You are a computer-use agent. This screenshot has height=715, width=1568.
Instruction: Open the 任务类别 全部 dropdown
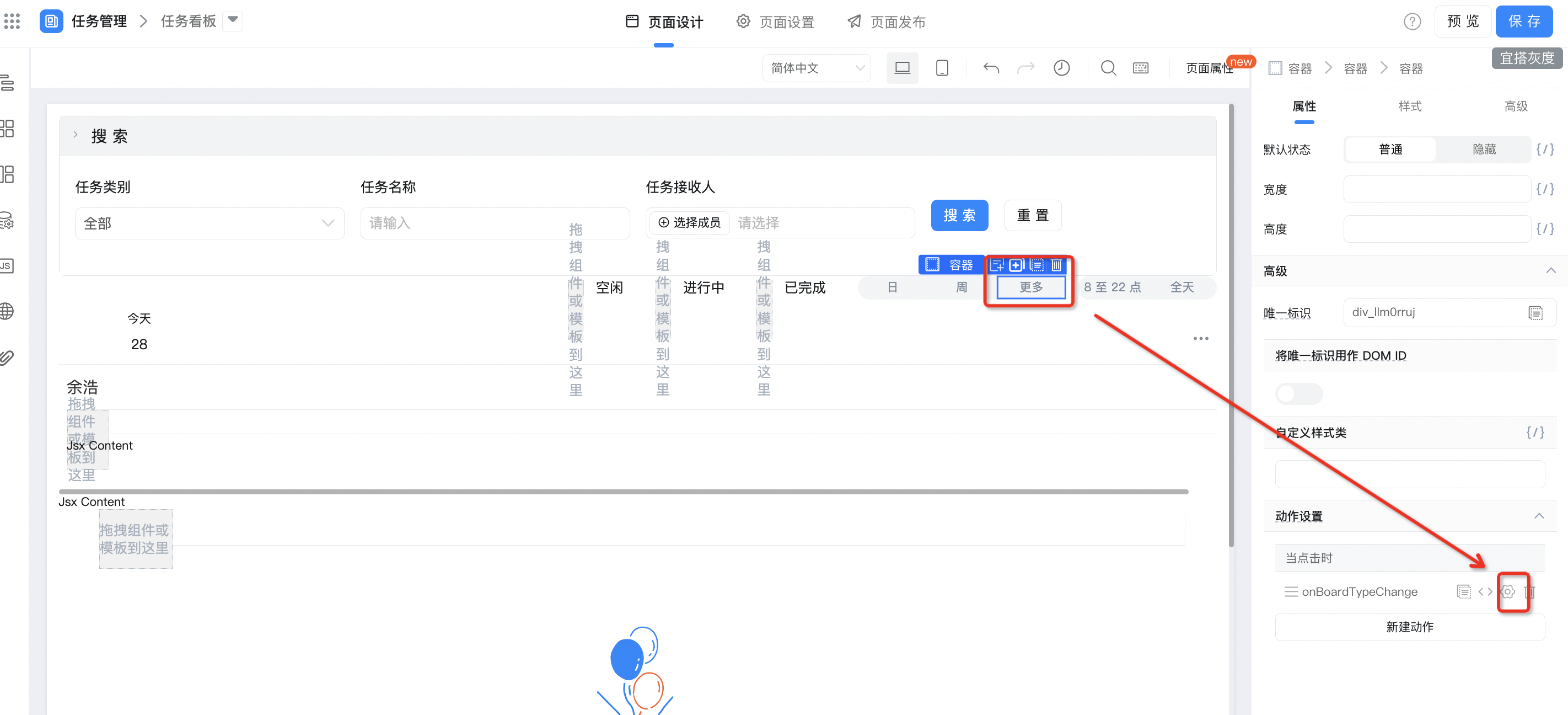[210, 223]
